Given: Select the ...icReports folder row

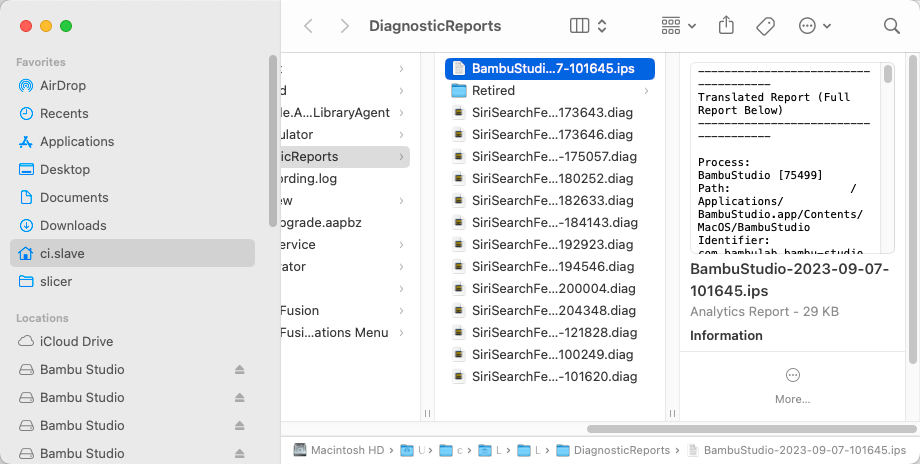Looking at the screenshot, I should (x=345, y=157).
